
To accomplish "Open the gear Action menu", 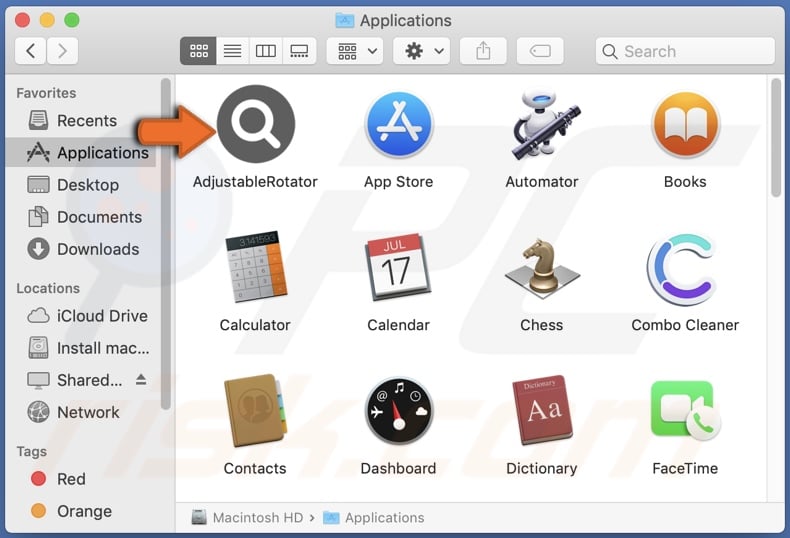I will (422, 51).
